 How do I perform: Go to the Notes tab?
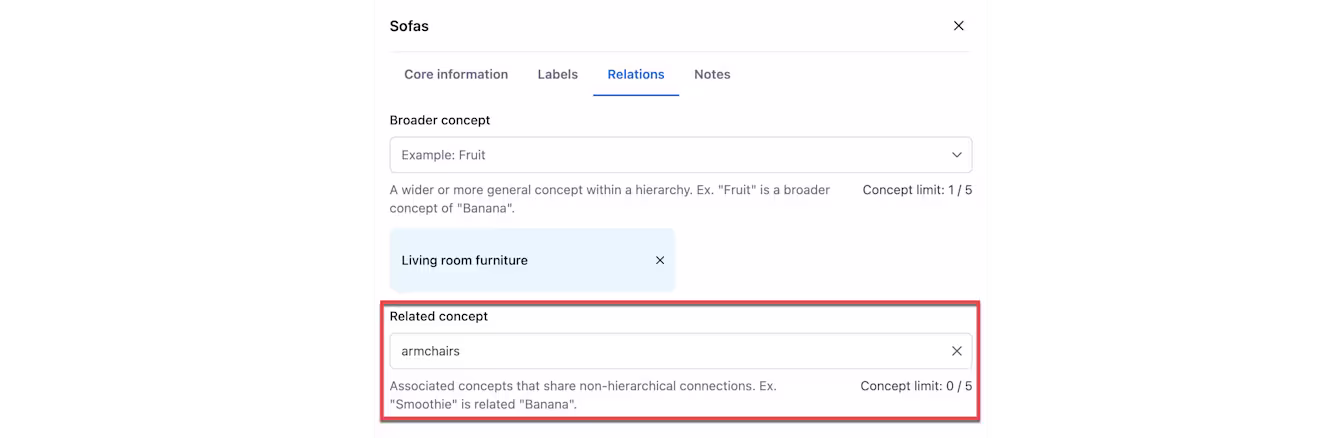(x=712, y=74)
